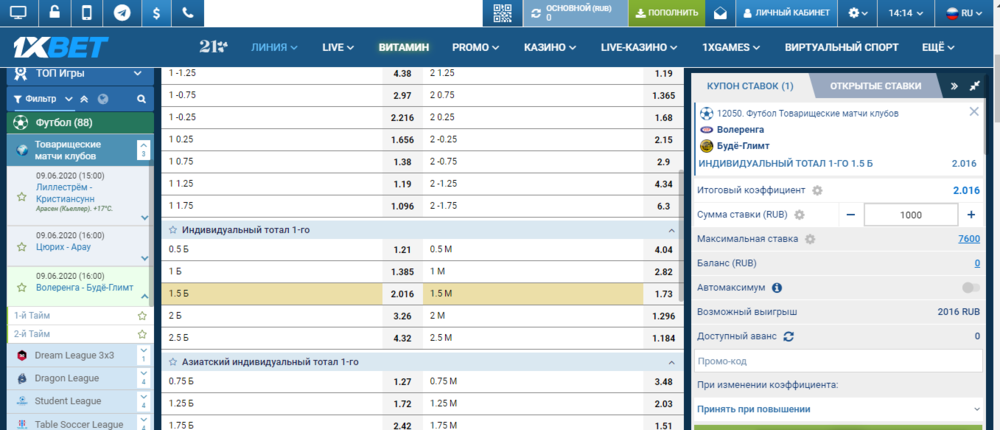Open Футбол (88) sport category

pos(80,122)
